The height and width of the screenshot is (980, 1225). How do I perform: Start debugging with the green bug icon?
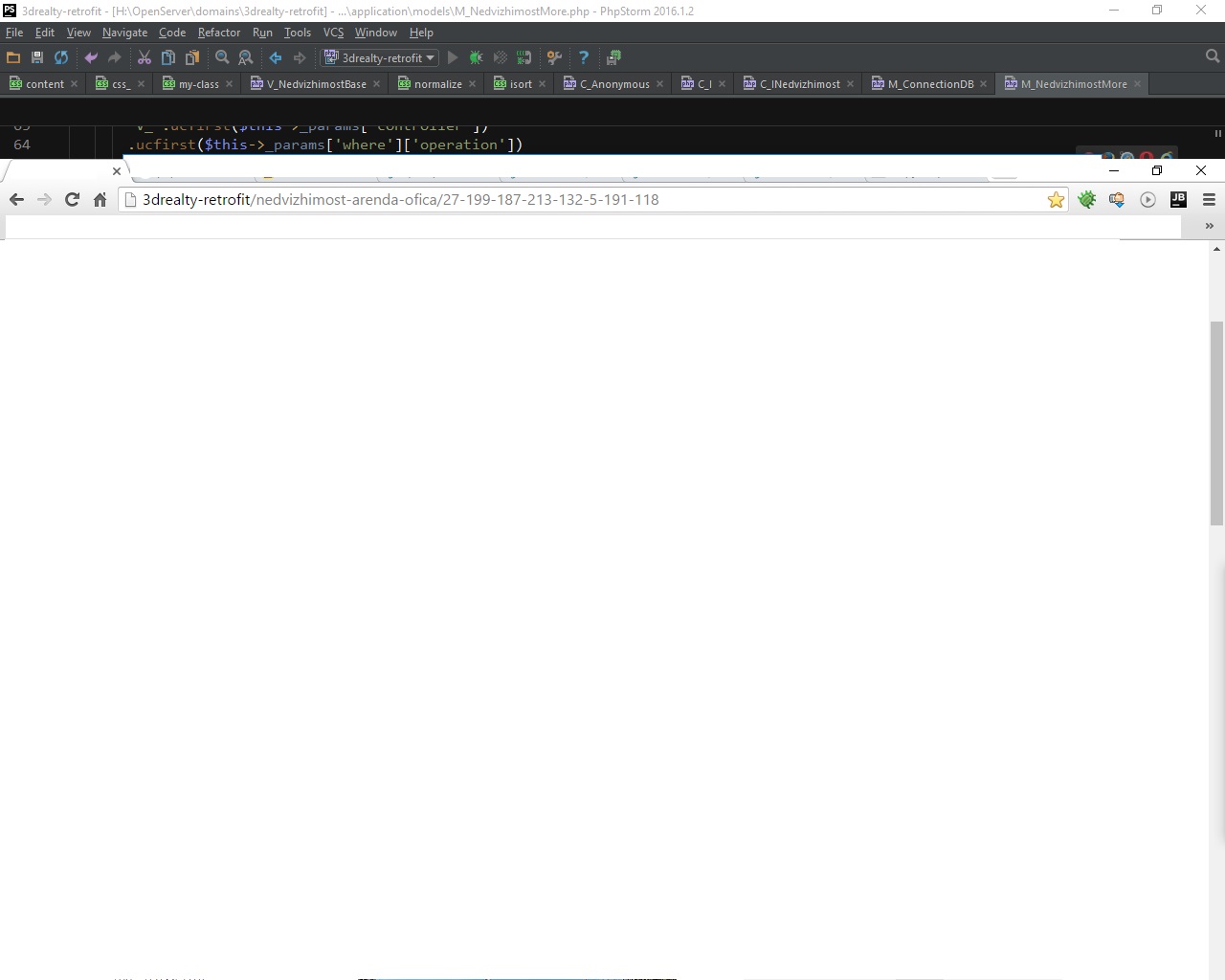[x=476, y=57]
